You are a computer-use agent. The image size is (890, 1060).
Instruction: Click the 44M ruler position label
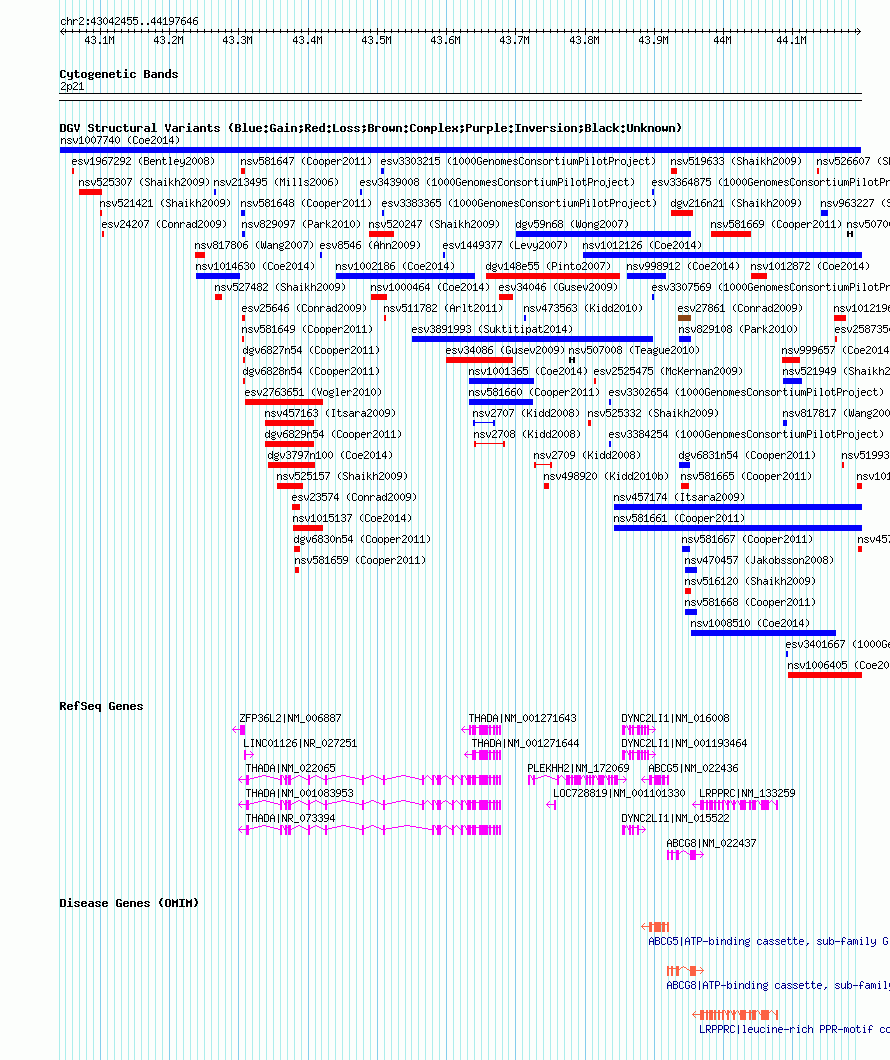(x=722, y=41)
